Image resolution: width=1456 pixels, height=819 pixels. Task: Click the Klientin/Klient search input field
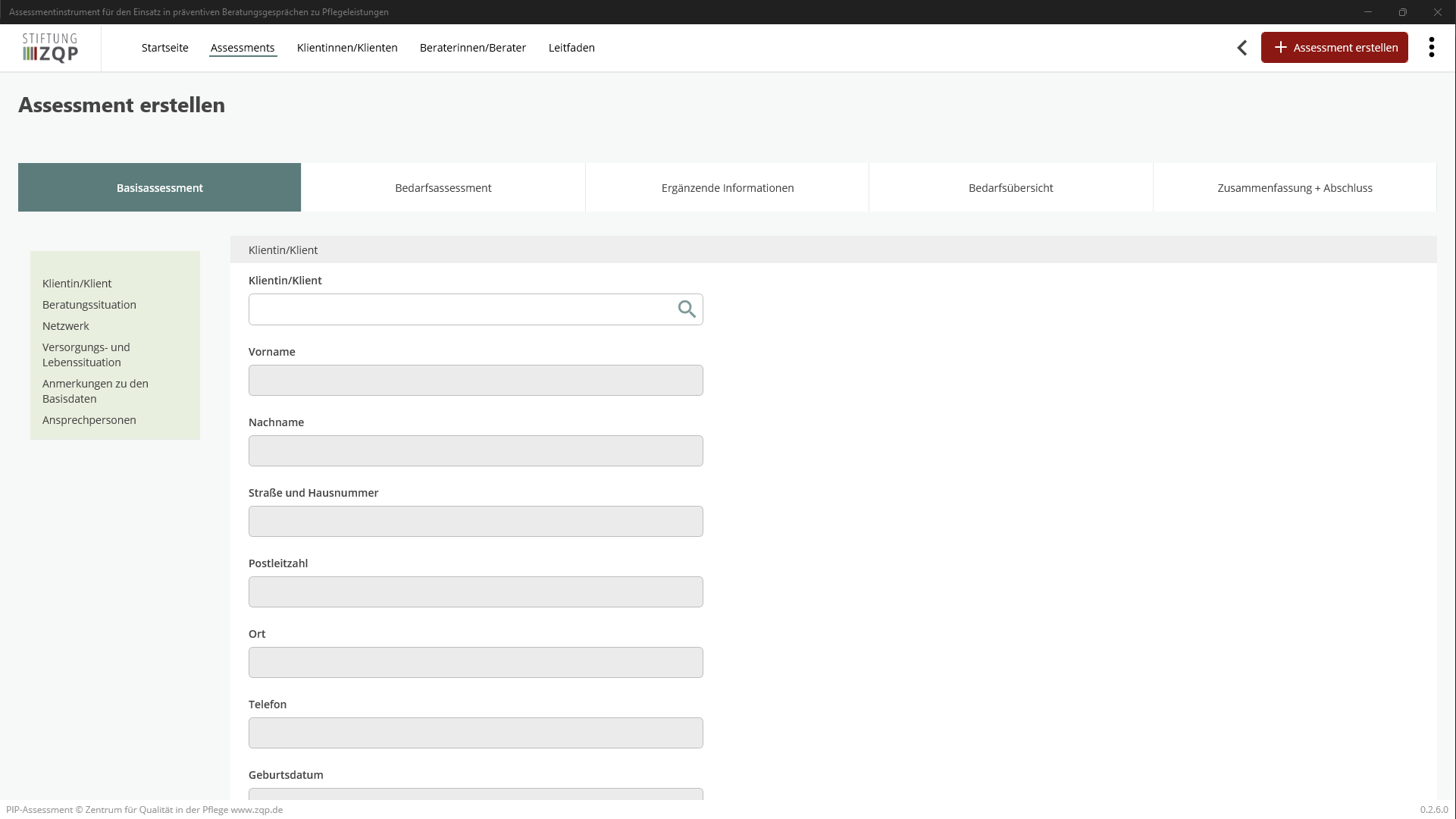point(459,309)
